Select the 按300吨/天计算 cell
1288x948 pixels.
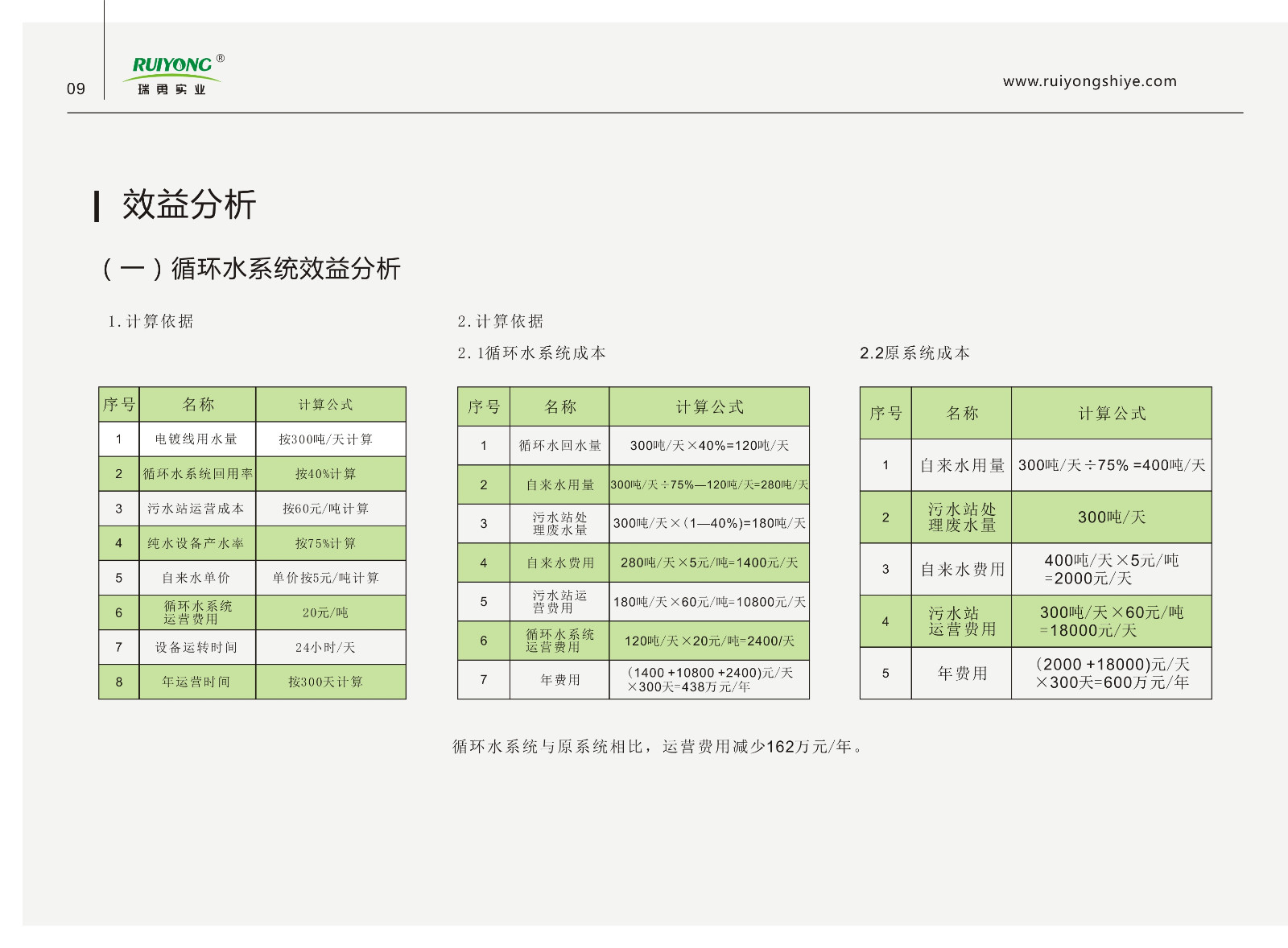tap(331, 439)
